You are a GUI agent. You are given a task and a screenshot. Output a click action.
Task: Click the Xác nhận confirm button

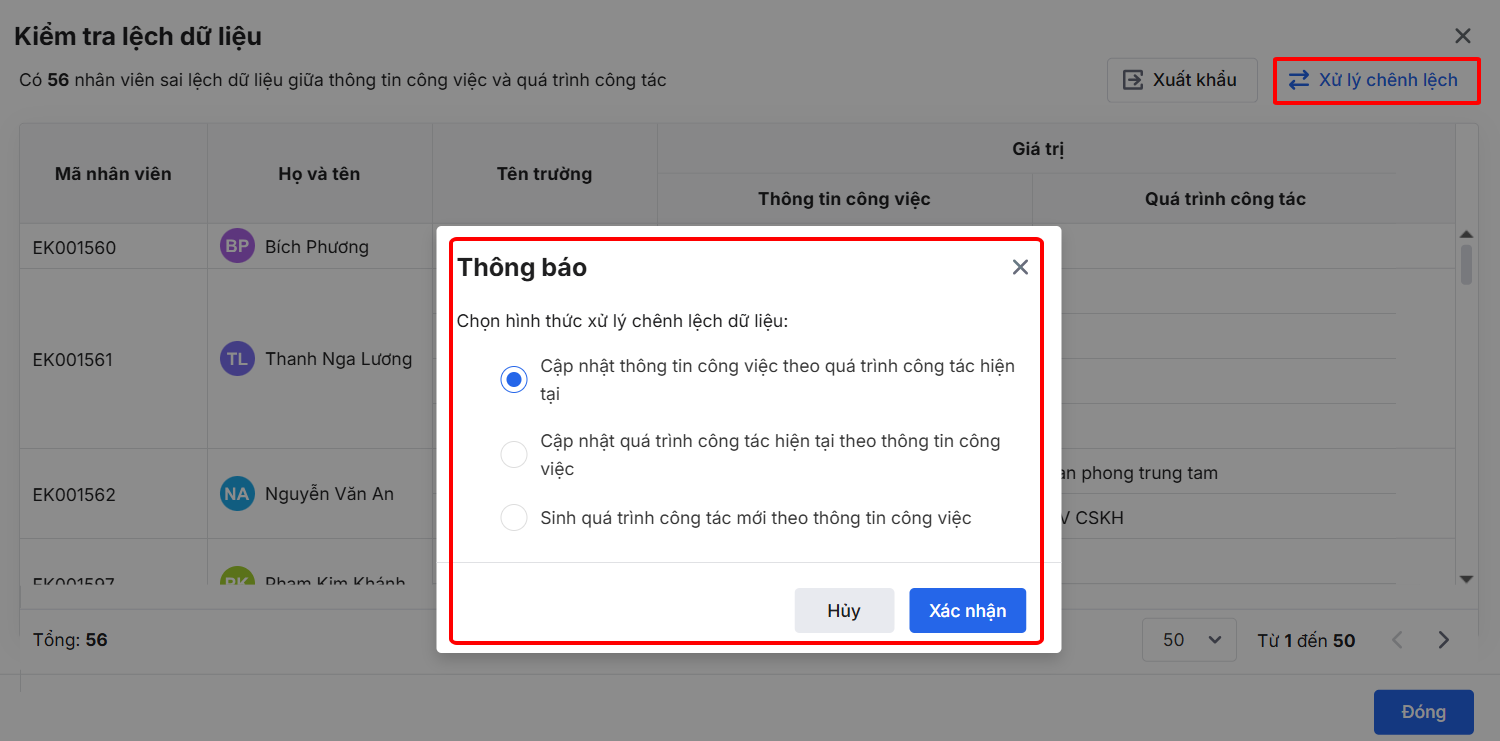pos(967,611)
